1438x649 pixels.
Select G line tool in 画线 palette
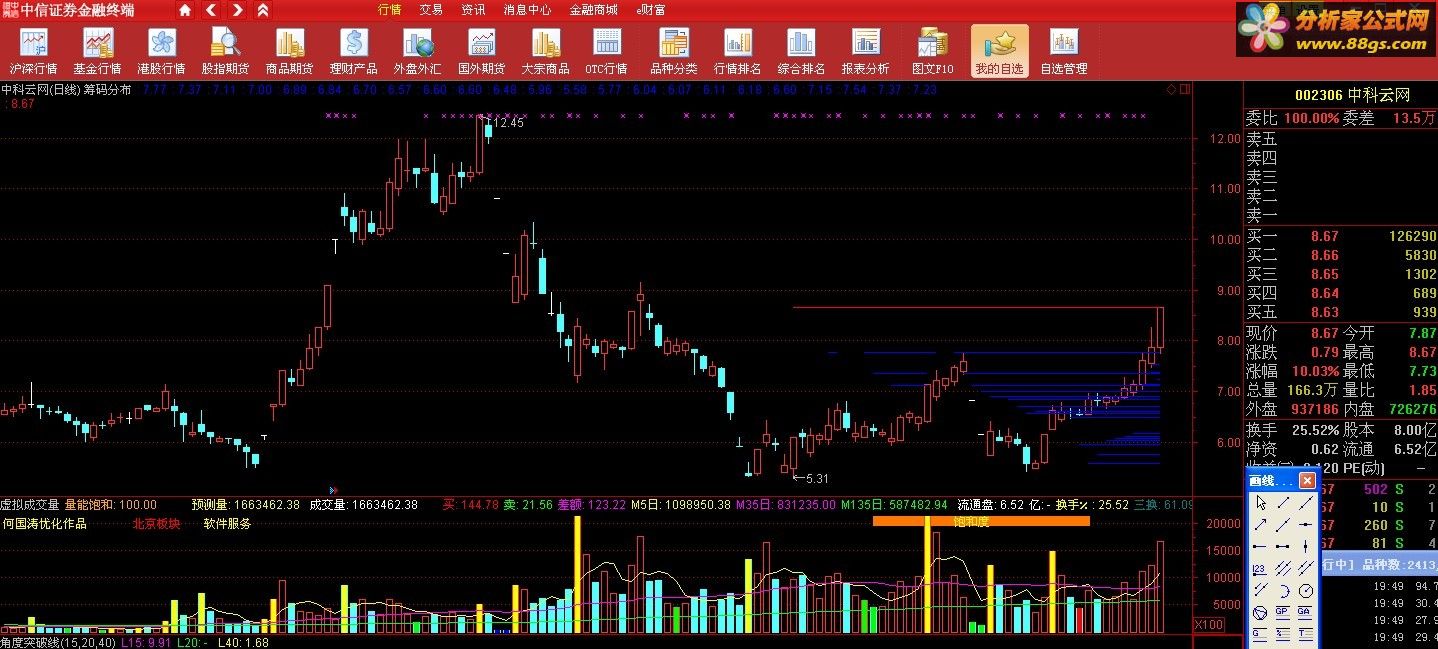pyautogui.click(x=1261, y=634)
